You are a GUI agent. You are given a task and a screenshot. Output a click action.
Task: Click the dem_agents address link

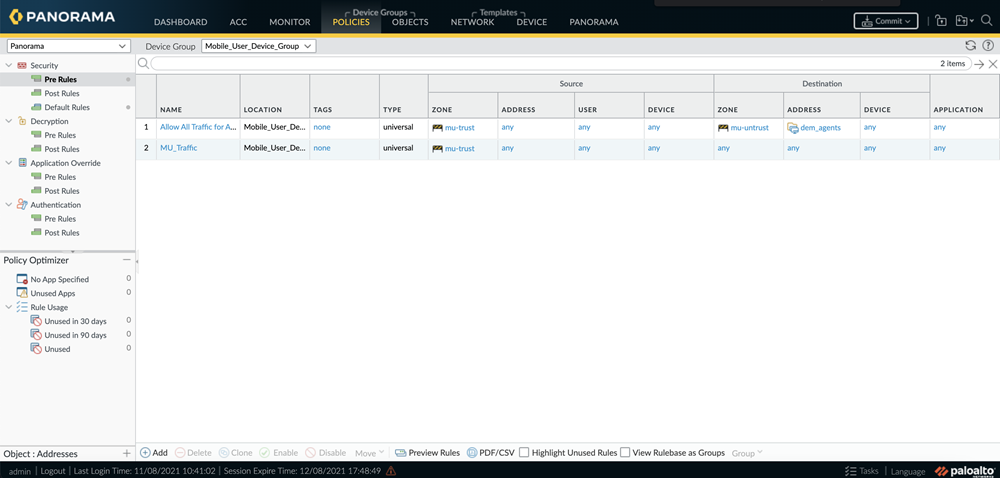(820, 128)
